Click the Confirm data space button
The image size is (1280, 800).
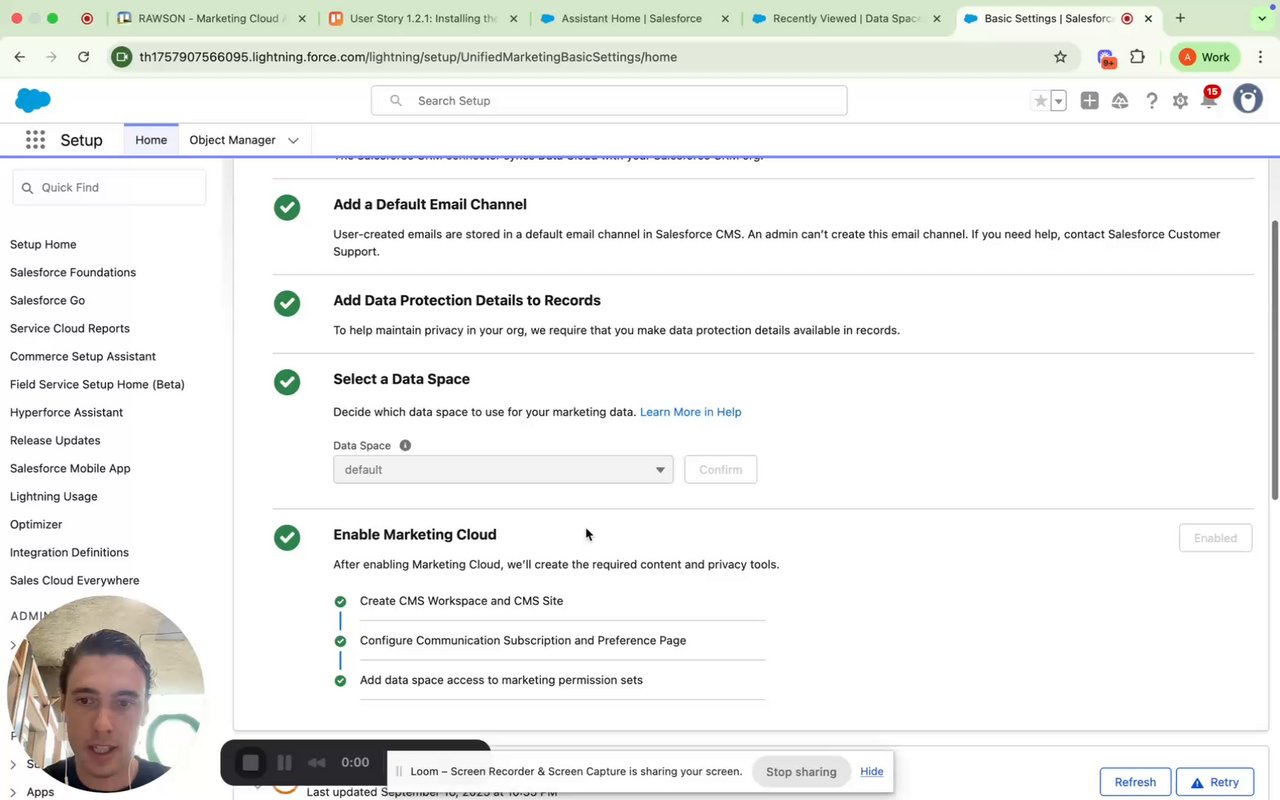[x=720, y=469]
